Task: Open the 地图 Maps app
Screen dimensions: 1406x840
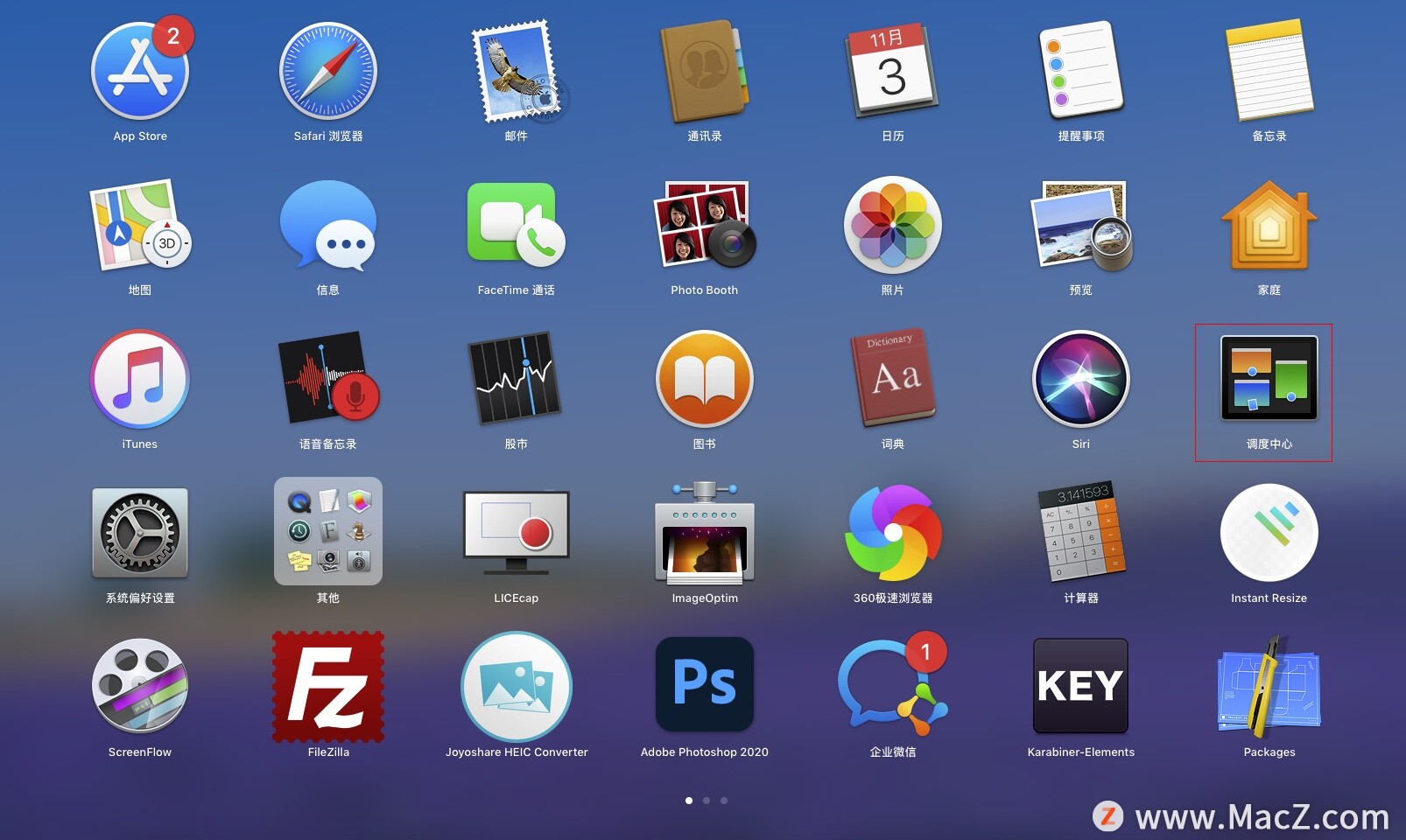Action: (140, 225)
